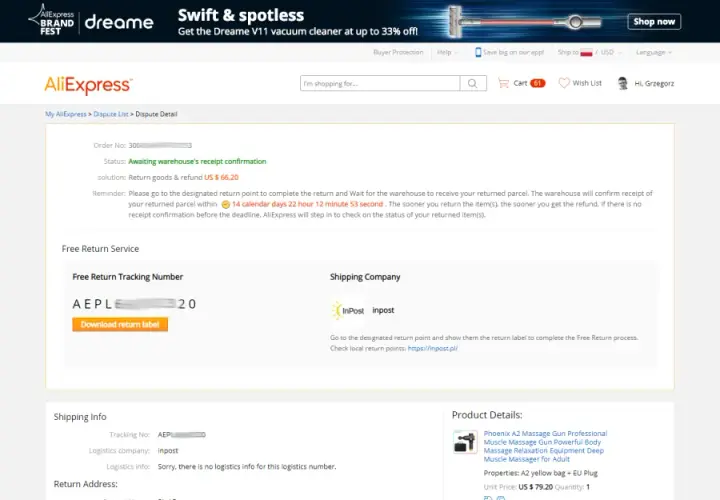Image resolution: width=720 pixels, height=500 pixels.
Task: Open the Language dropdown
Action: tap(654, 52)
